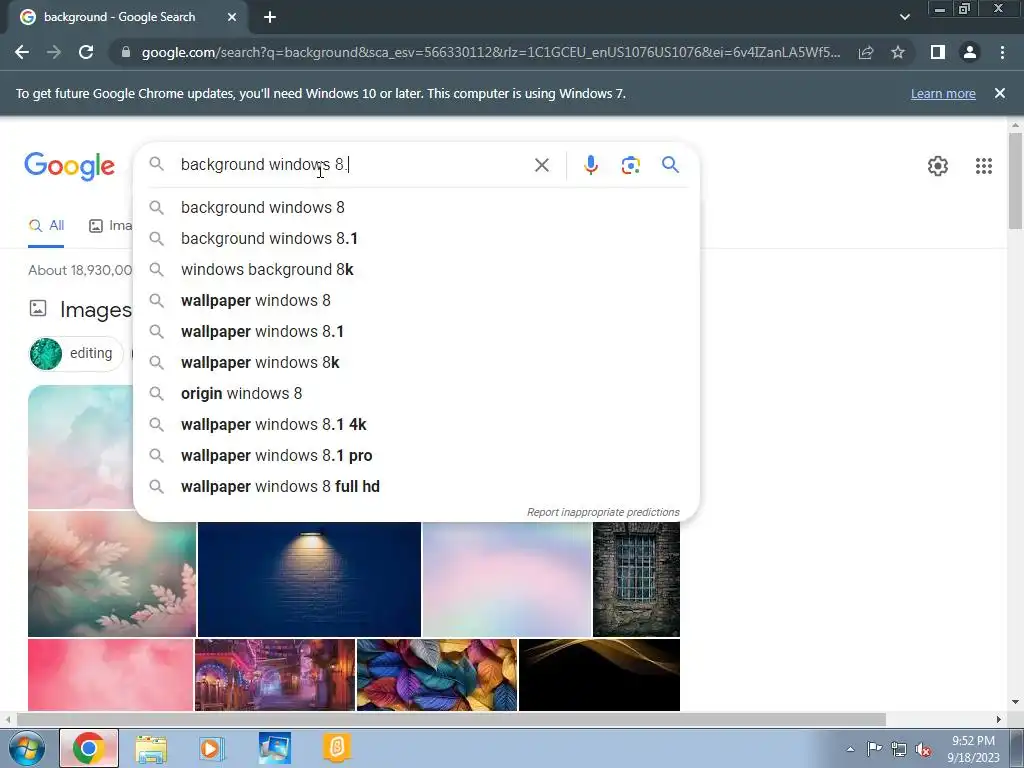Open the neon street scene image
Viewport: 1024px width, 768px height.
[x=275, y=675]
